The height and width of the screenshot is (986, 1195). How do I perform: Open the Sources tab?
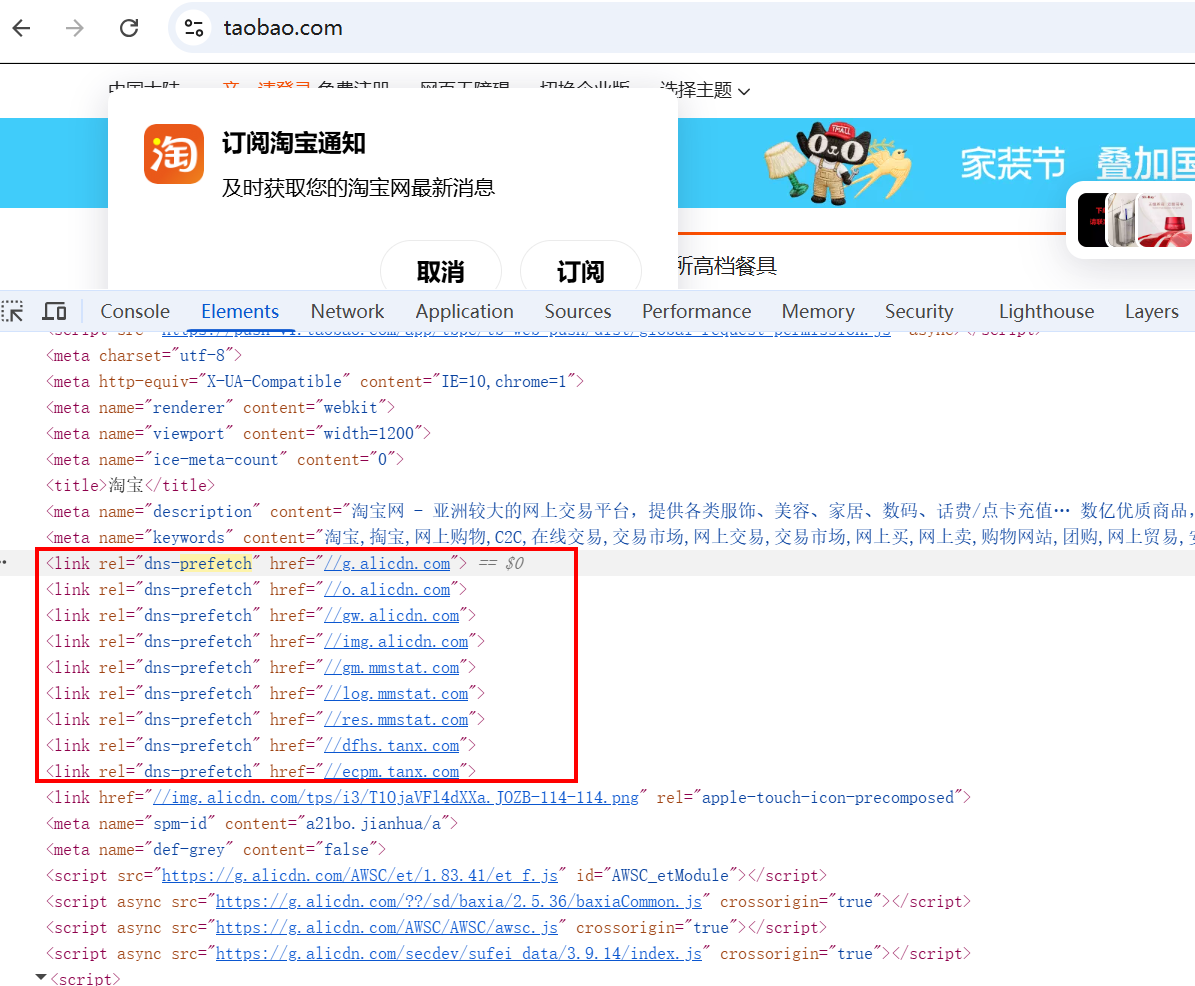(x=578, y=311)
